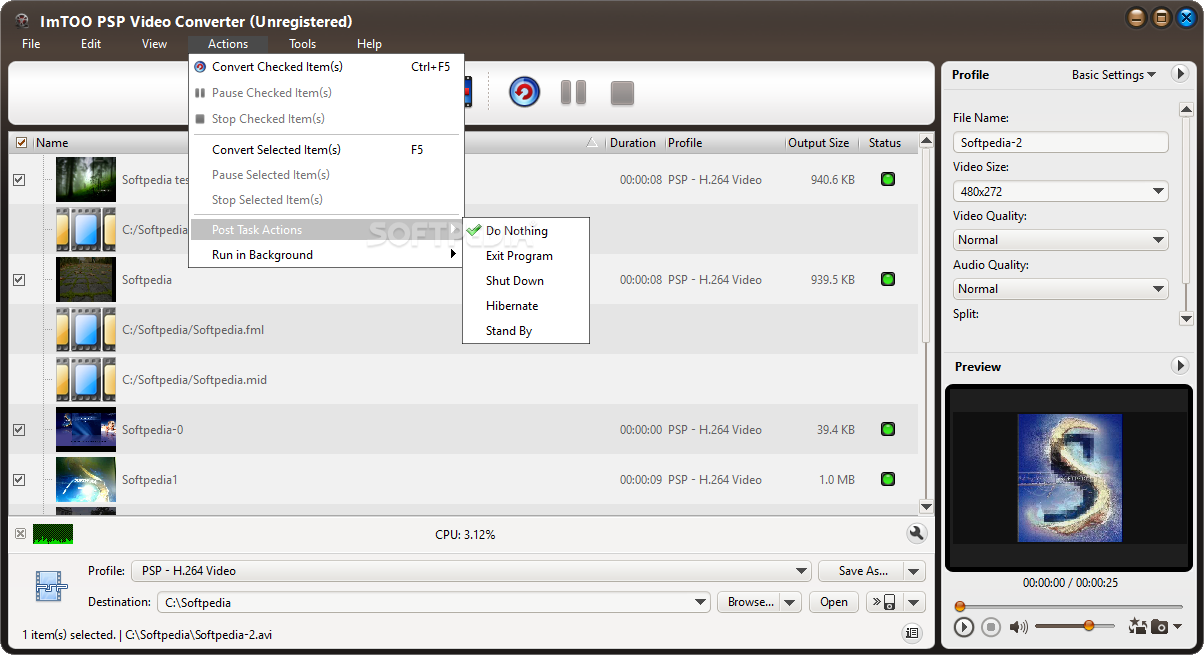Click the effects comparison star icon
Screen dimensions: 1204x655
tap(1137, 627)
